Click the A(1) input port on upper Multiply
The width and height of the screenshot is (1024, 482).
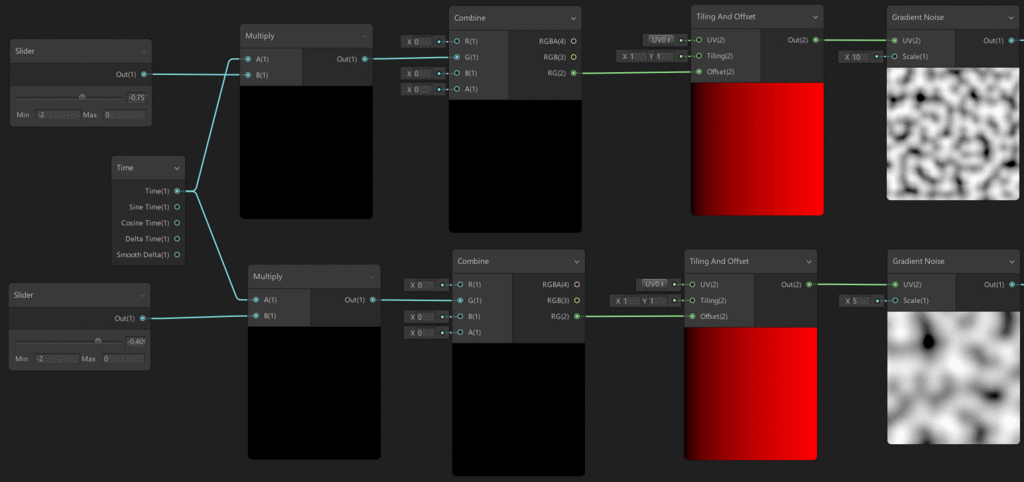coord(248,59)
